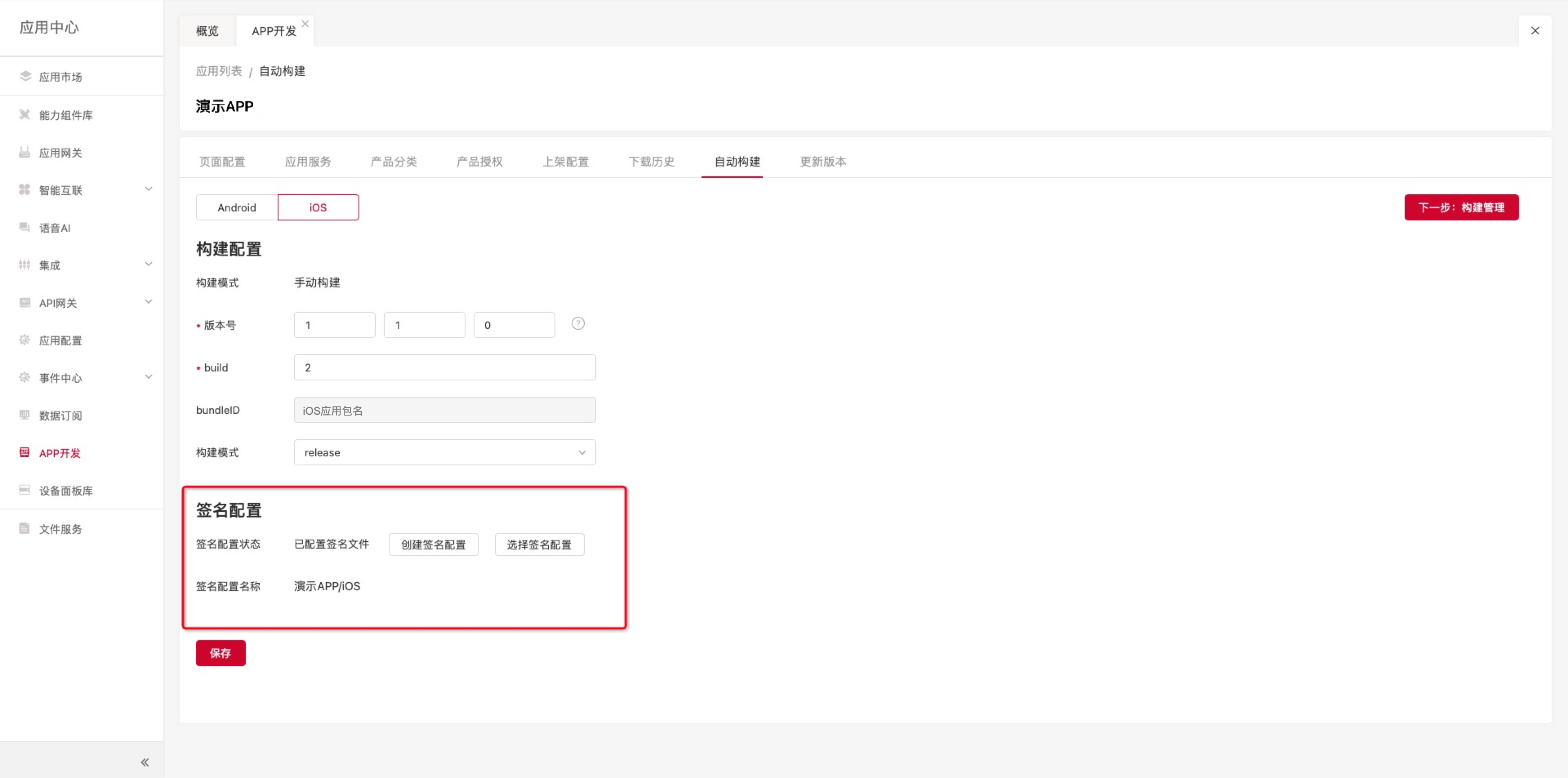Switch platform to Android
Screen dimensions: 1568x778
pyautogui.click(x=237, y=207)
